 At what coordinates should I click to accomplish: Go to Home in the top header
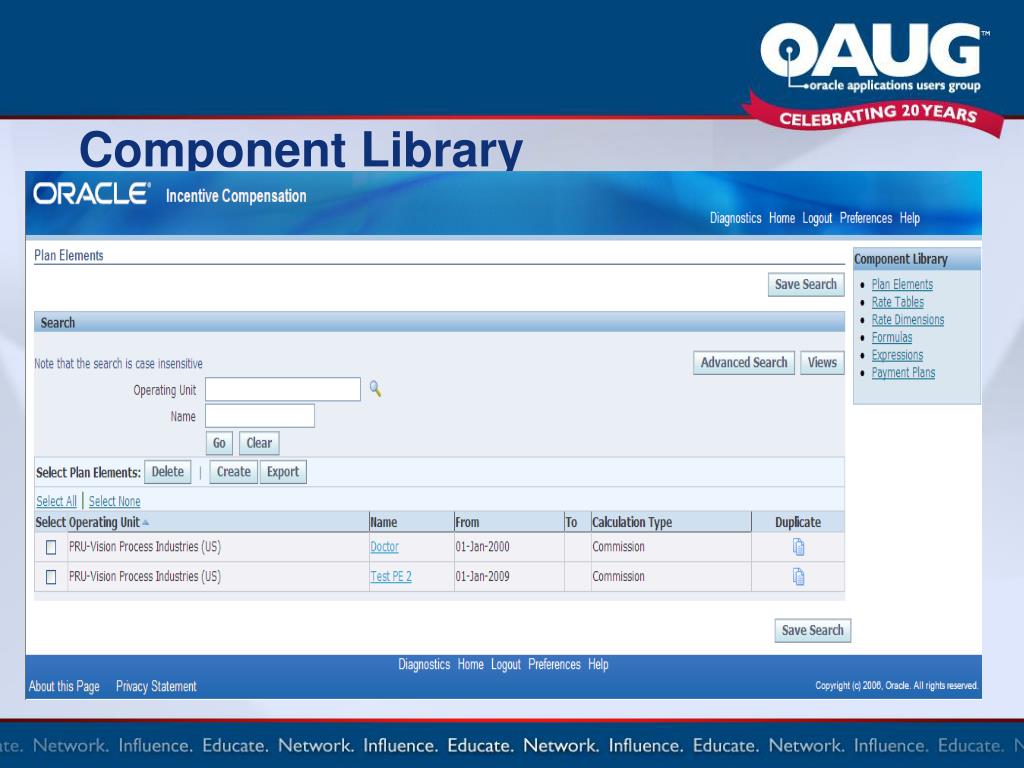[782, 218]
